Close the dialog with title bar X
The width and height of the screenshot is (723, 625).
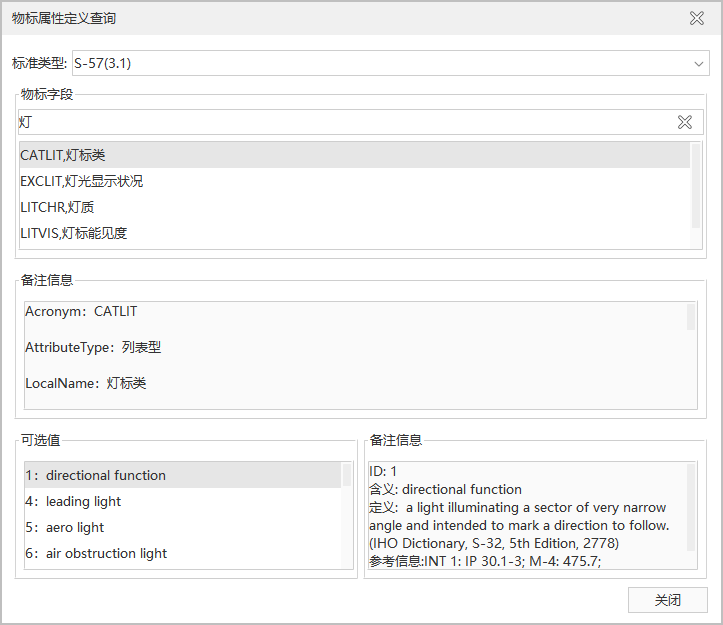point(697,18)
